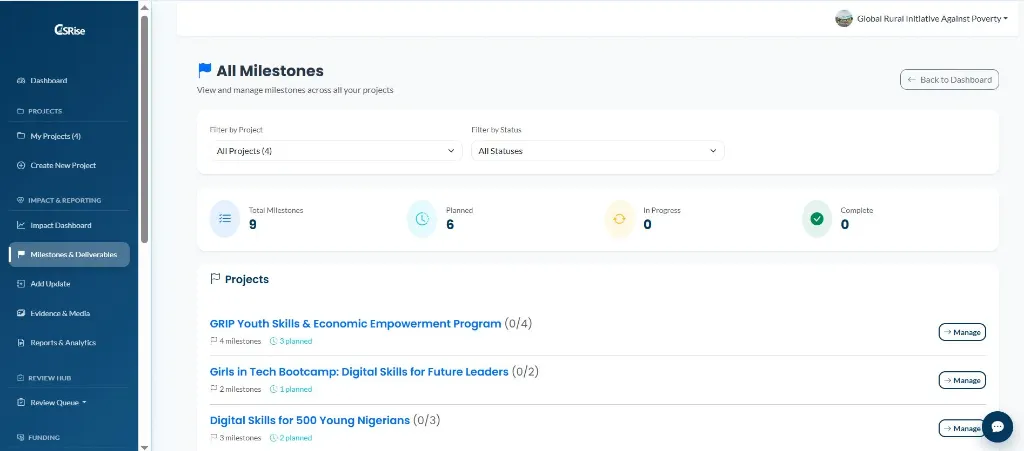Click the Impact Dashboard chart icon

(x=20, y=226)
